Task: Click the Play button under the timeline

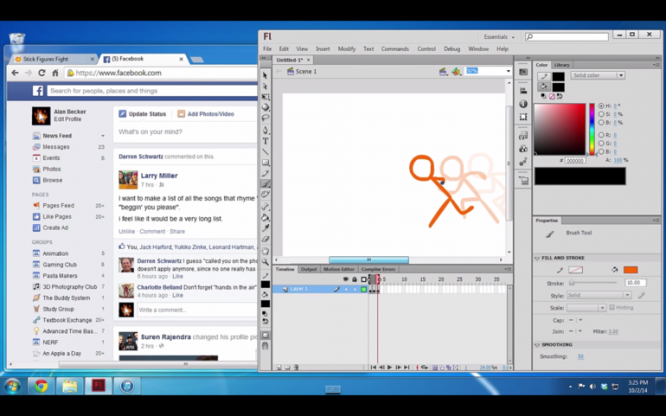Action: (x=388, y=367)
